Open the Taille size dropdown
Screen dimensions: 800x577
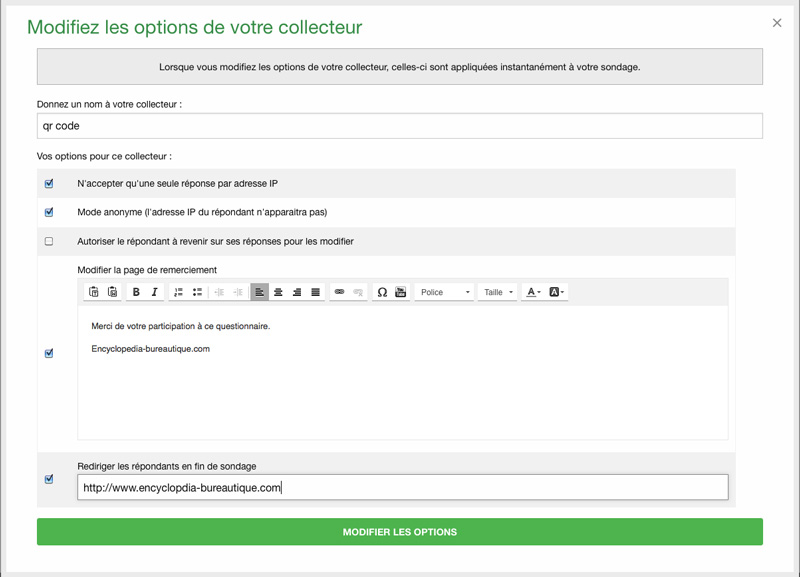click(x=498, y=292)
